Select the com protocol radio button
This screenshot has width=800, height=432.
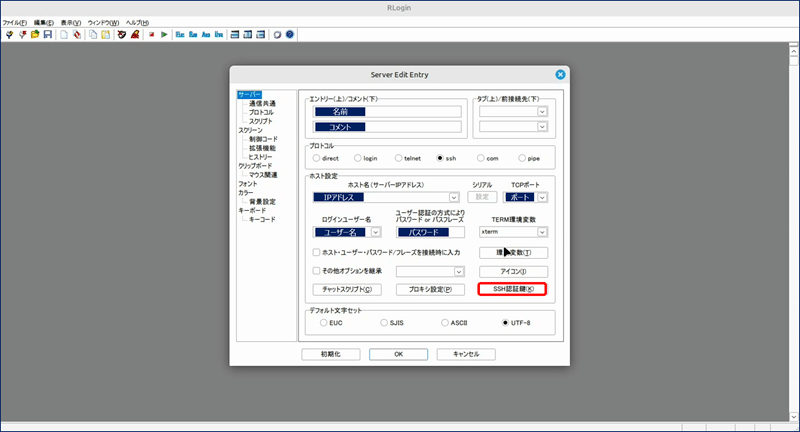pos(481,158)
